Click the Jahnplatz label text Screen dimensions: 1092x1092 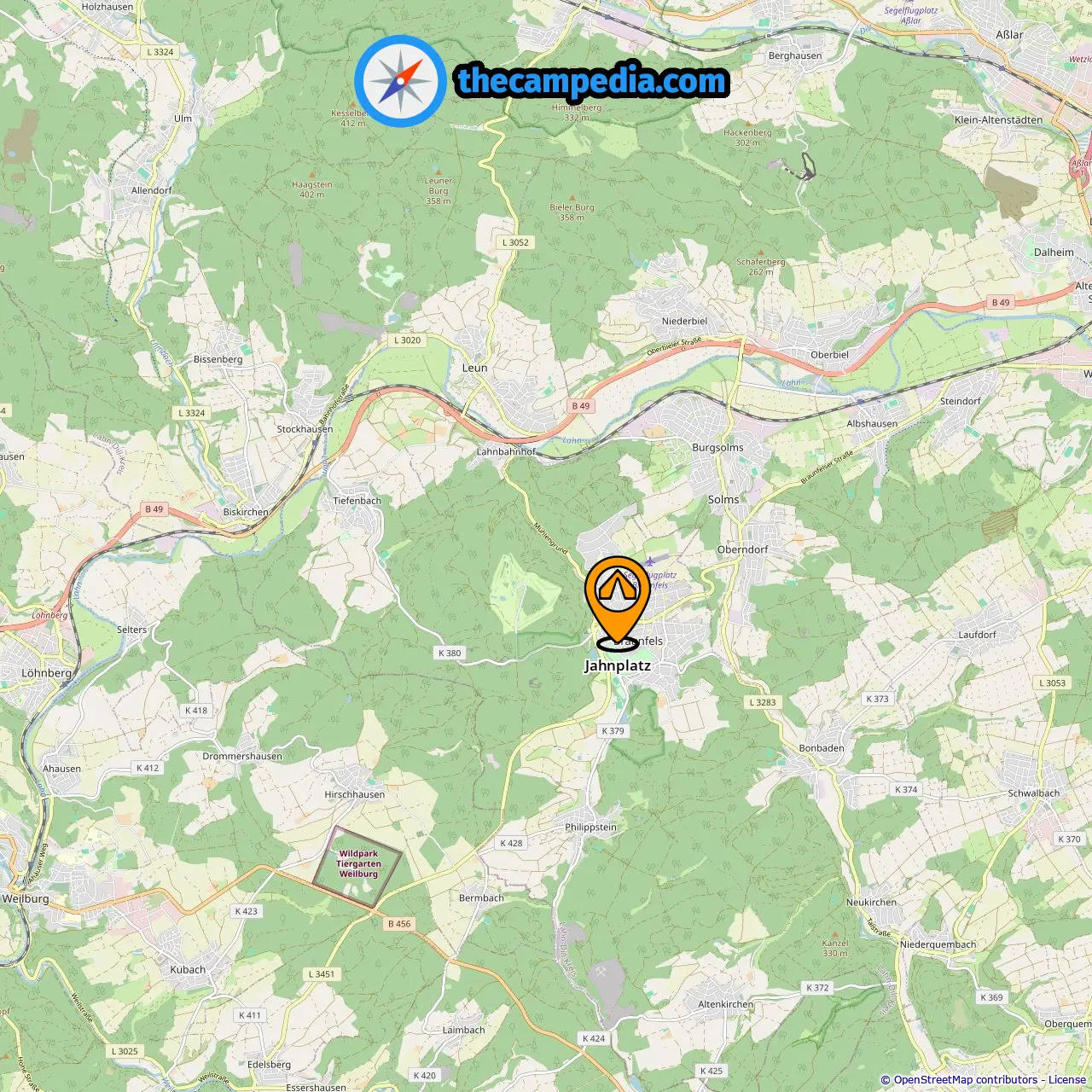tap(618, 665)
